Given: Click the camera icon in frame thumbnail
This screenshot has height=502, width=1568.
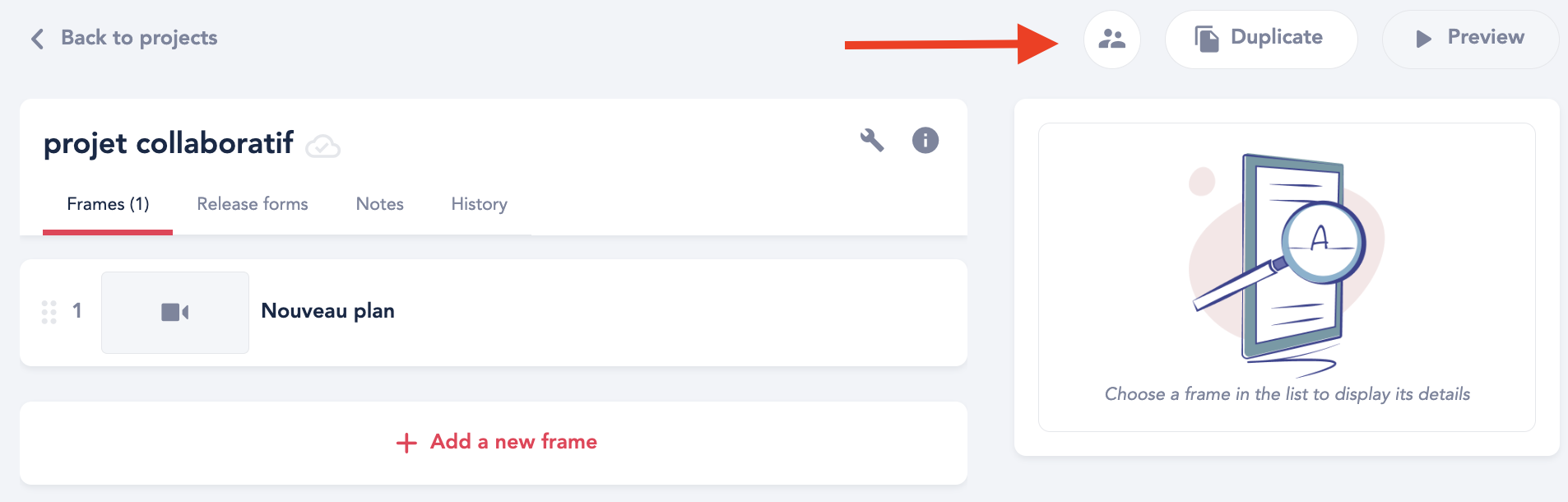Looking at the screenshot, I should [175, 312].
